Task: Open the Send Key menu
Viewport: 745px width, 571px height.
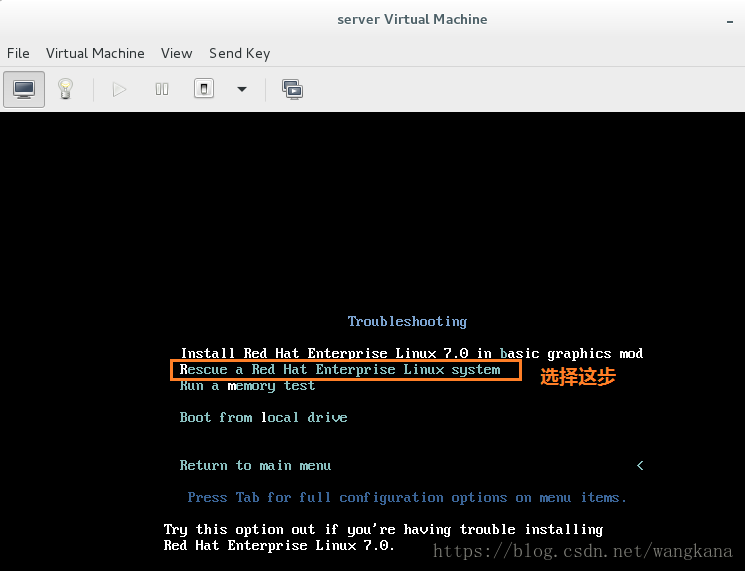Action: pos(239,53)
